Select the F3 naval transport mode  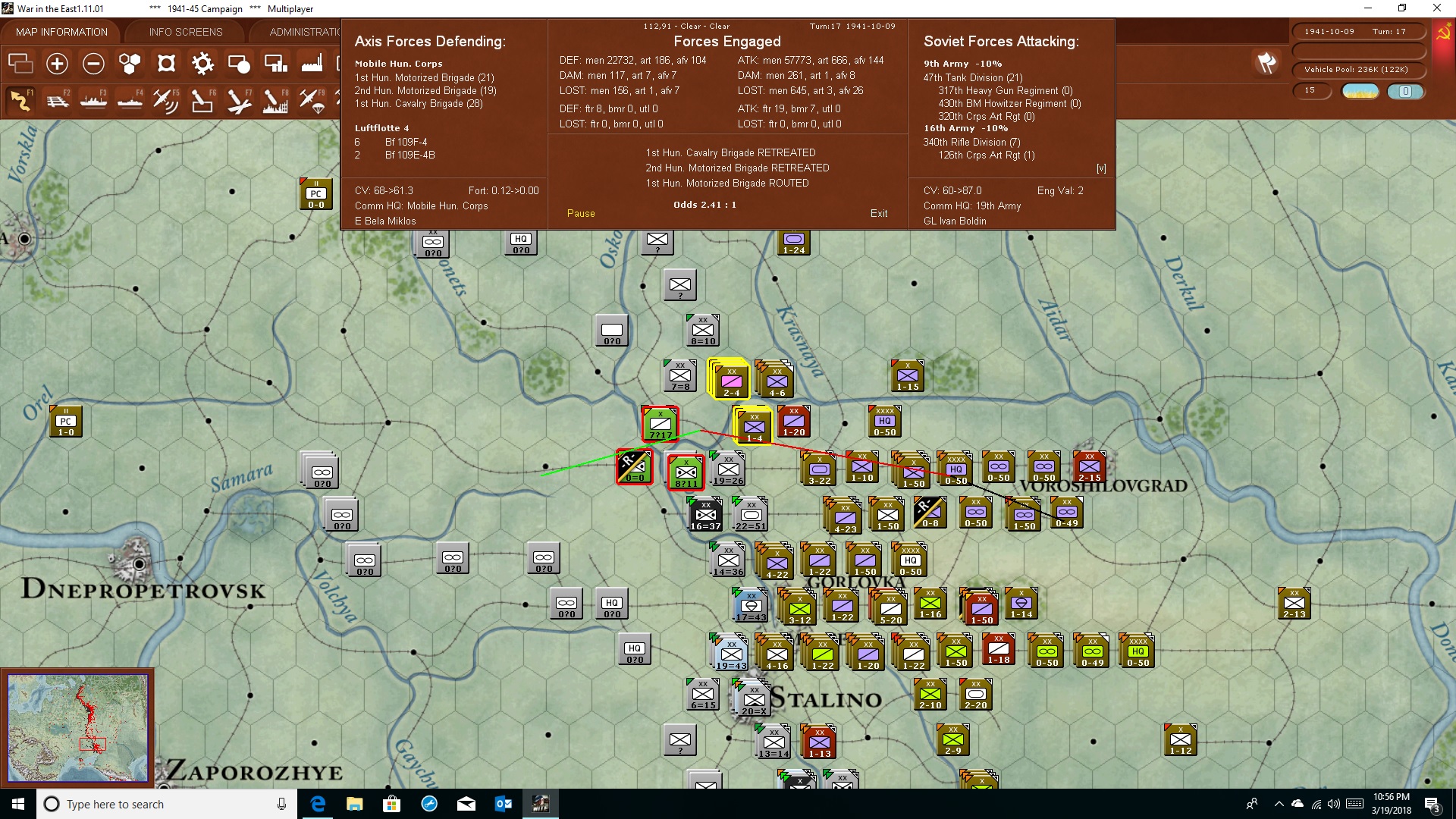coord(93,100)
